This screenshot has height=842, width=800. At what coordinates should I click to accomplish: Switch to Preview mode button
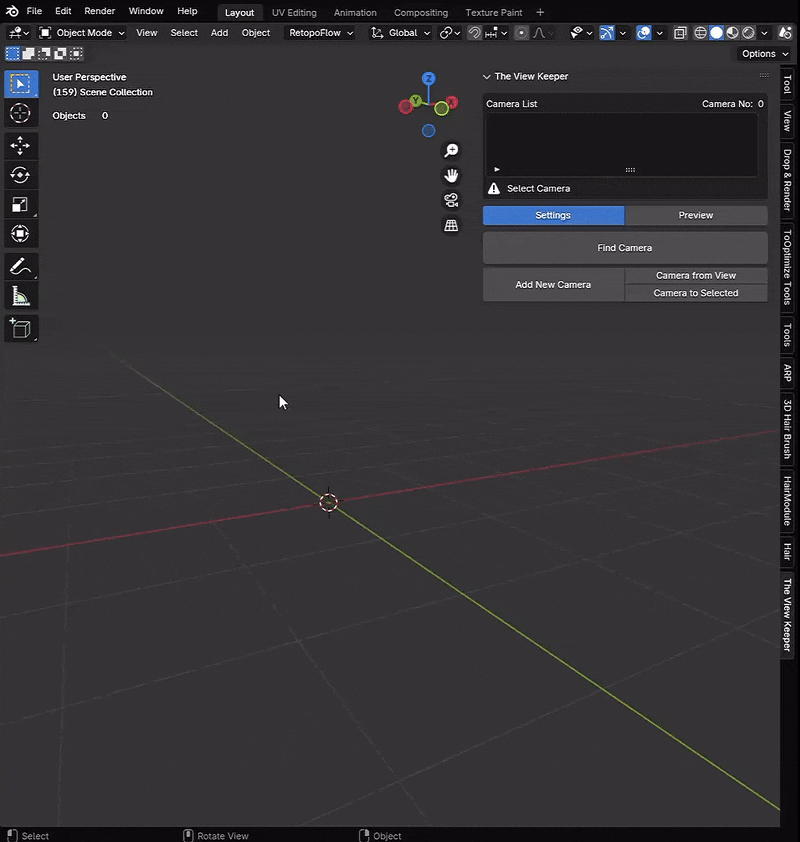pyautogui.click(x=696, y=215)
